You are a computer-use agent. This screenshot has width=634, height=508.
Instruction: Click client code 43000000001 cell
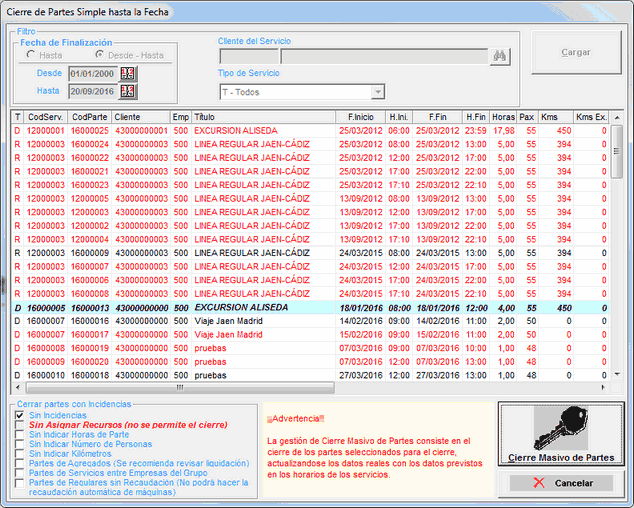coord(141,131)
